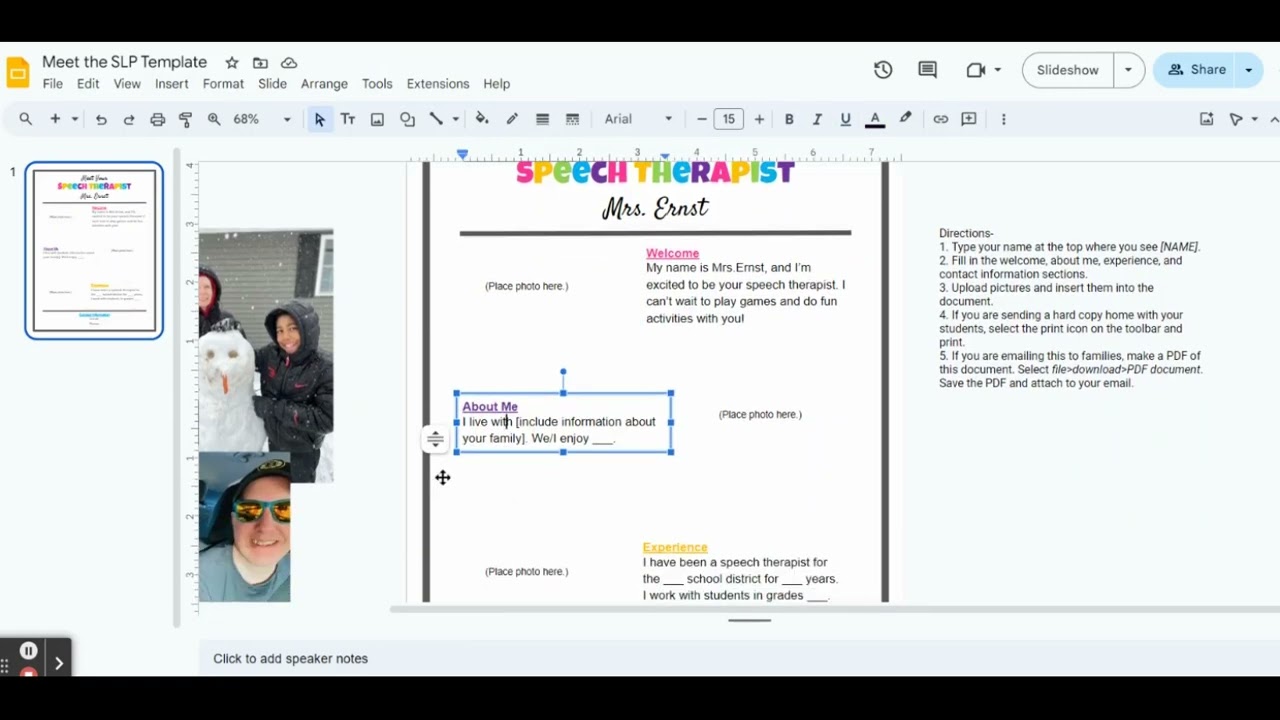Start the Slideshow
This screenshot has height=720, width=1280.
coord(1067,70)
